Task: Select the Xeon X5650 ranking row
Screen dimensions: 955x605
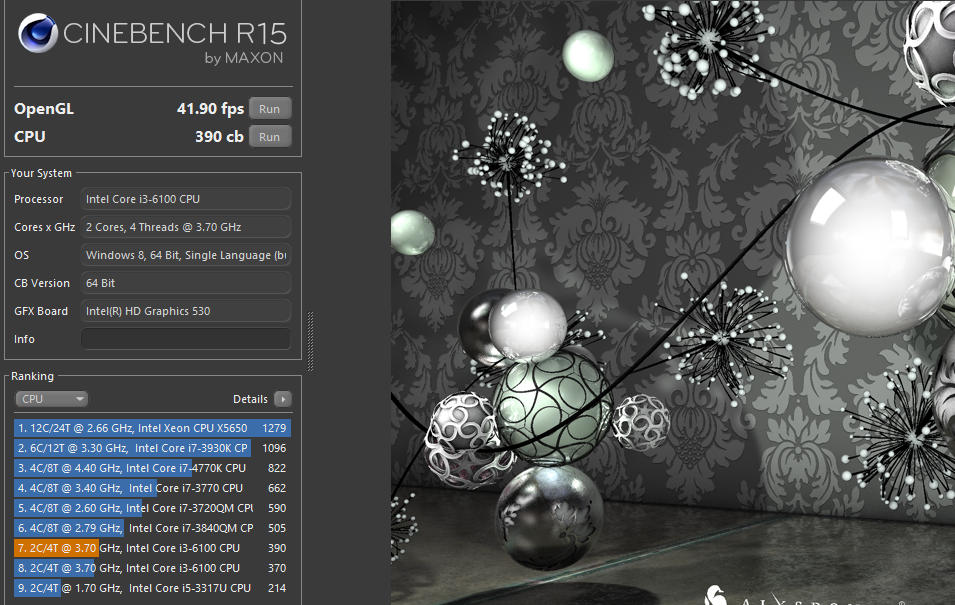Action: coord(152,428)
